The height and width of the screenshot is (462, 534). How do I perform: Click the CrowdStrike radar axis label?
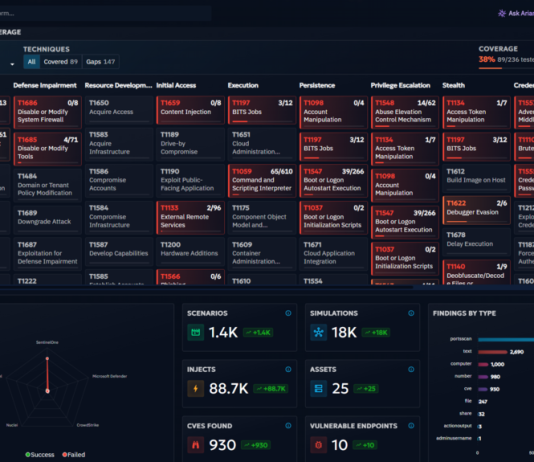[88, 425]
